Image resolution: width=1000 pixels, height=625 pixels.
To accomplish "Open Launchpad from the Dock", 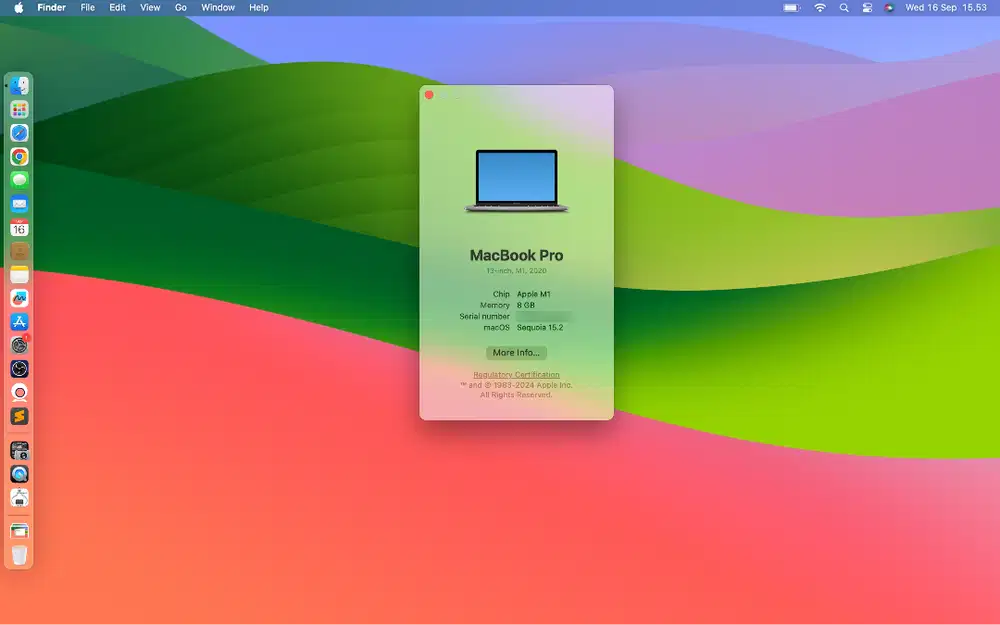I will pyautogui.click(x=19, y=110).
